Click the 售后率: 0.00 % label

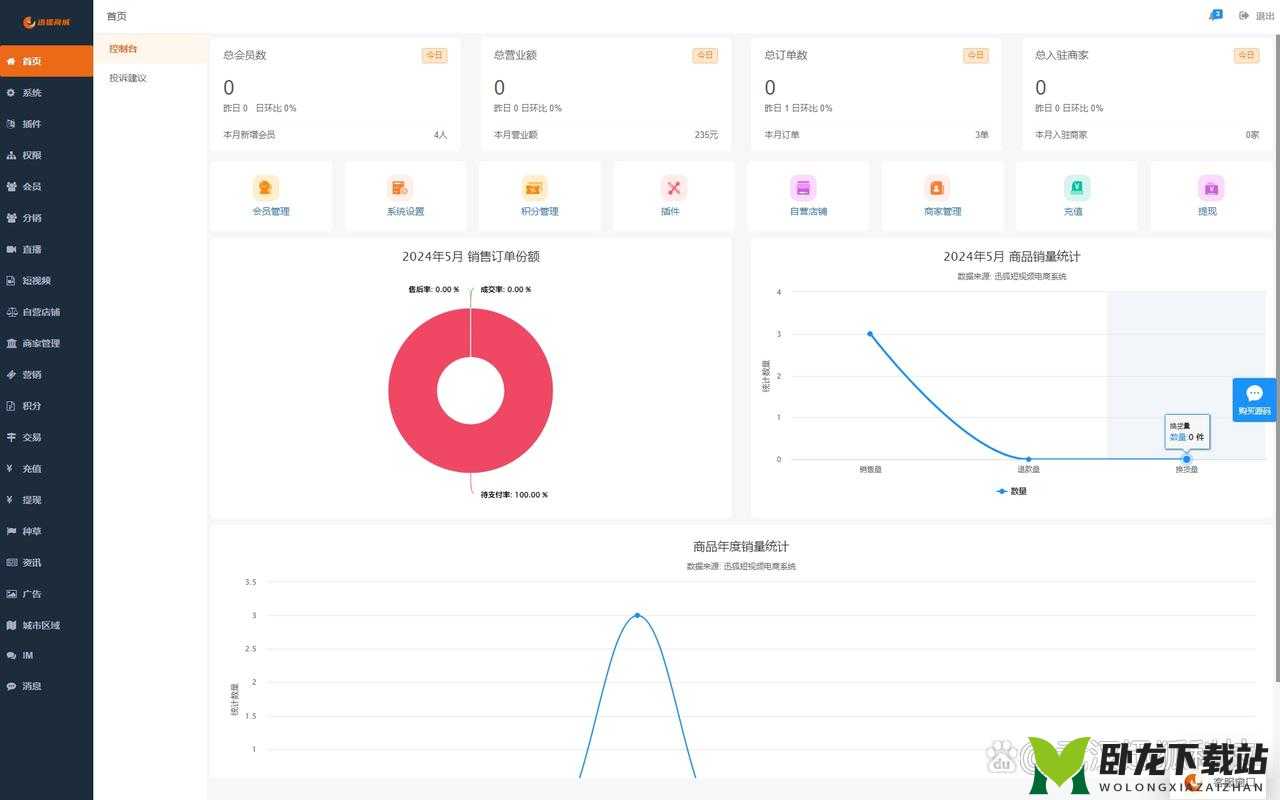(433, 289)
